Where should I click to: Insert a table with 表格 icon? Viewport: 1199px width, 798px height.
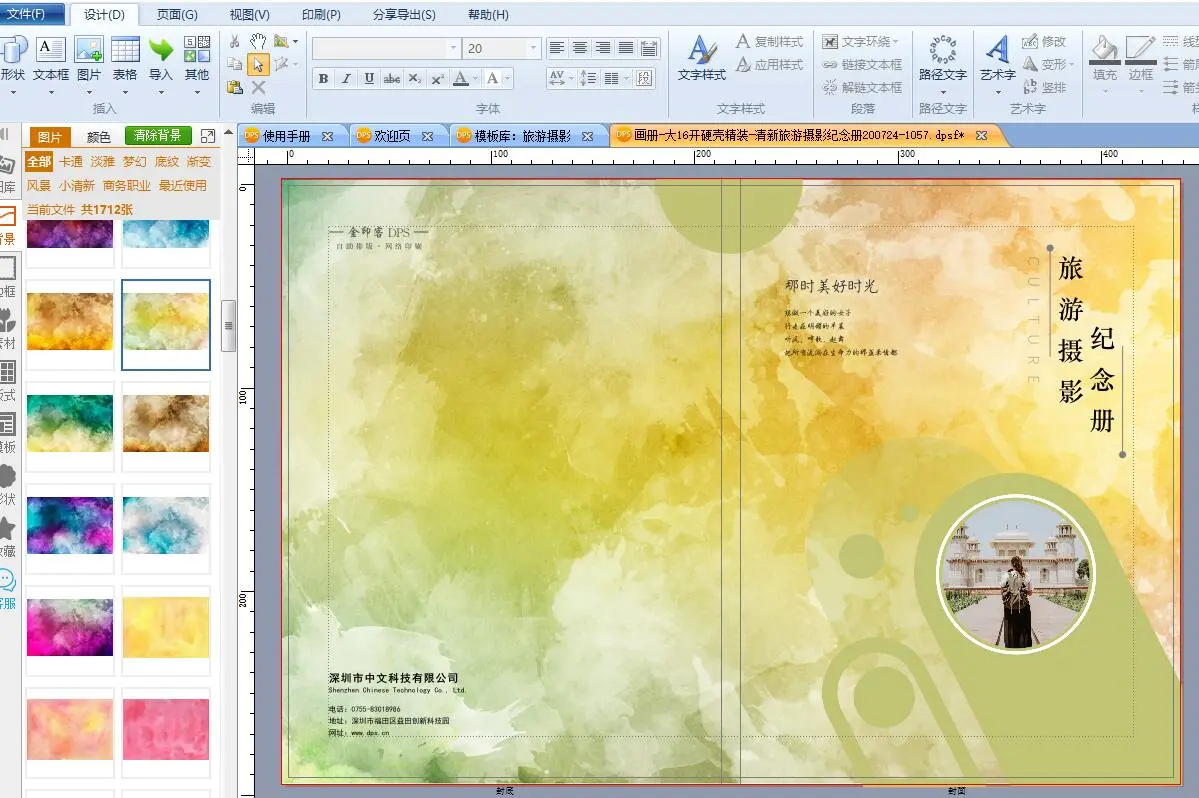pyautogui.click(x=125, y=50)
